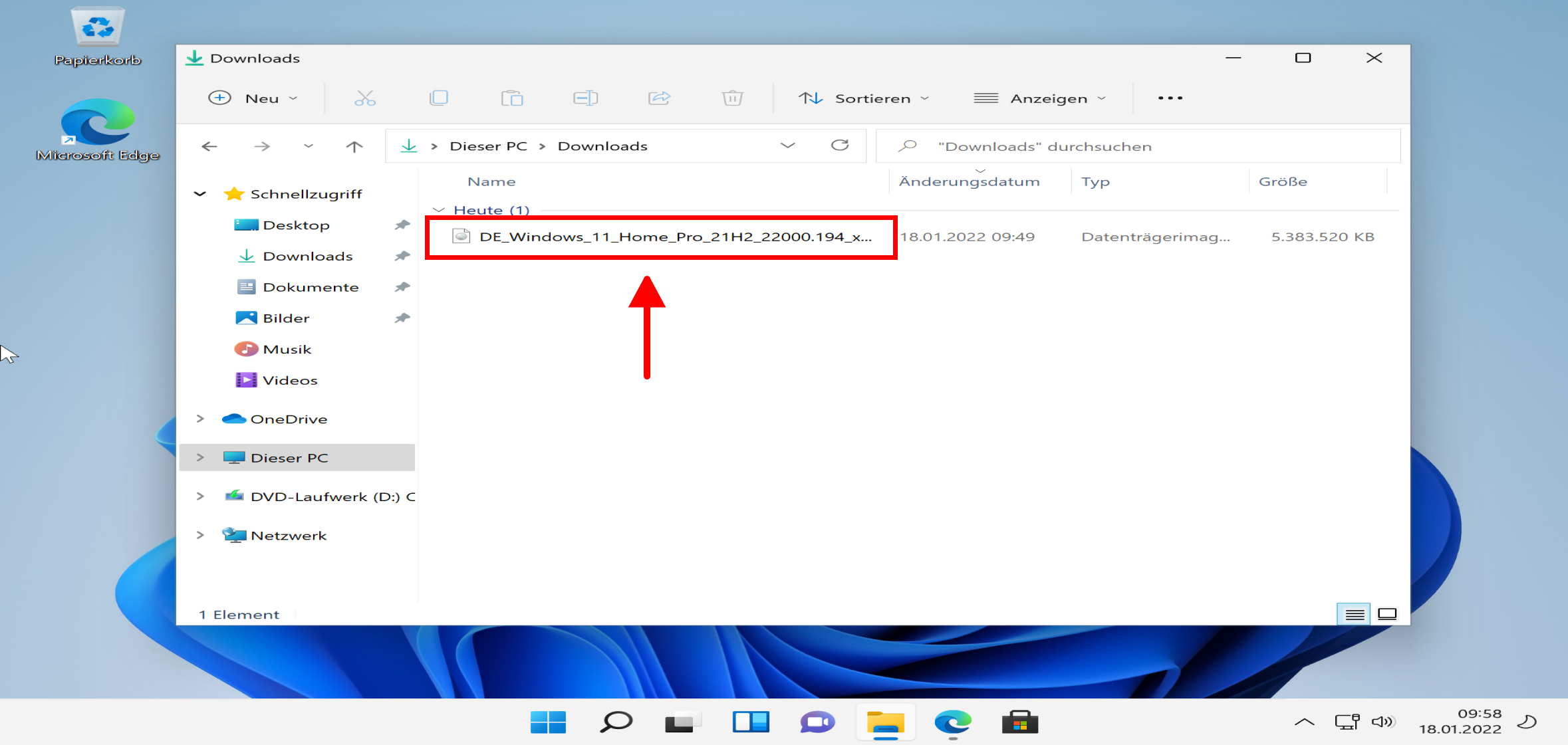Click Dieser PC in the breadcrumb path
Image resolution: width=1568 pixels, height=745 pixels.
488,146
